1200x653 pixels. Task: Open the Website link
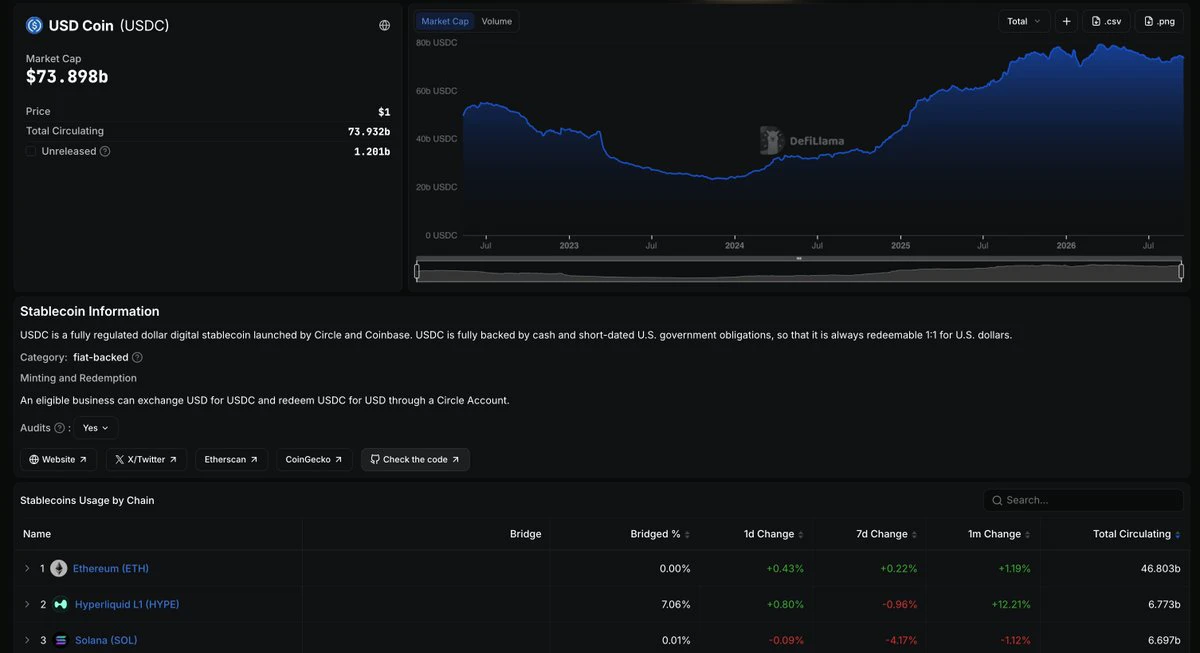pos(58,460)
